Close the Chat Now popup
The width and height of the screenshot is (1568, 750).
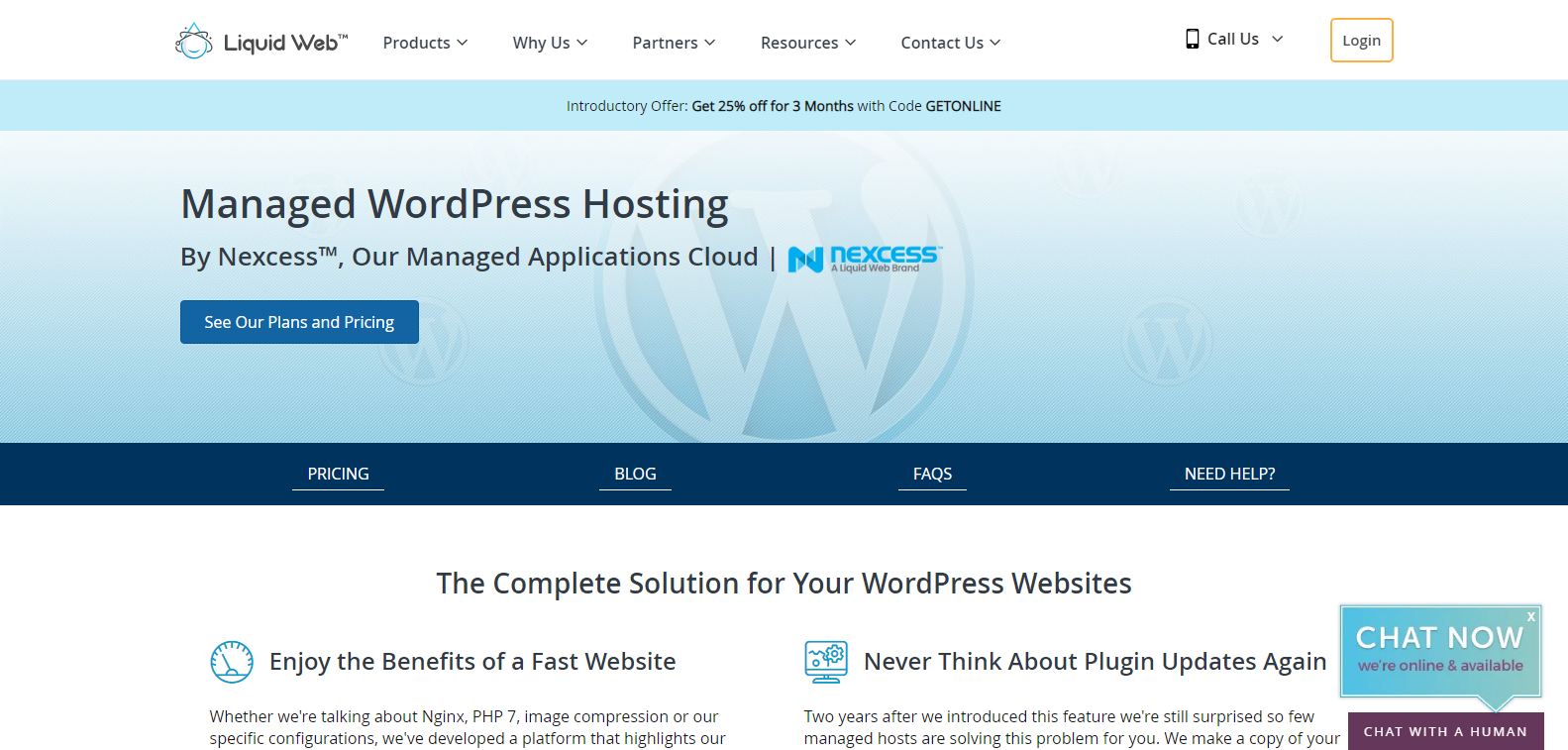(1530, 616)
